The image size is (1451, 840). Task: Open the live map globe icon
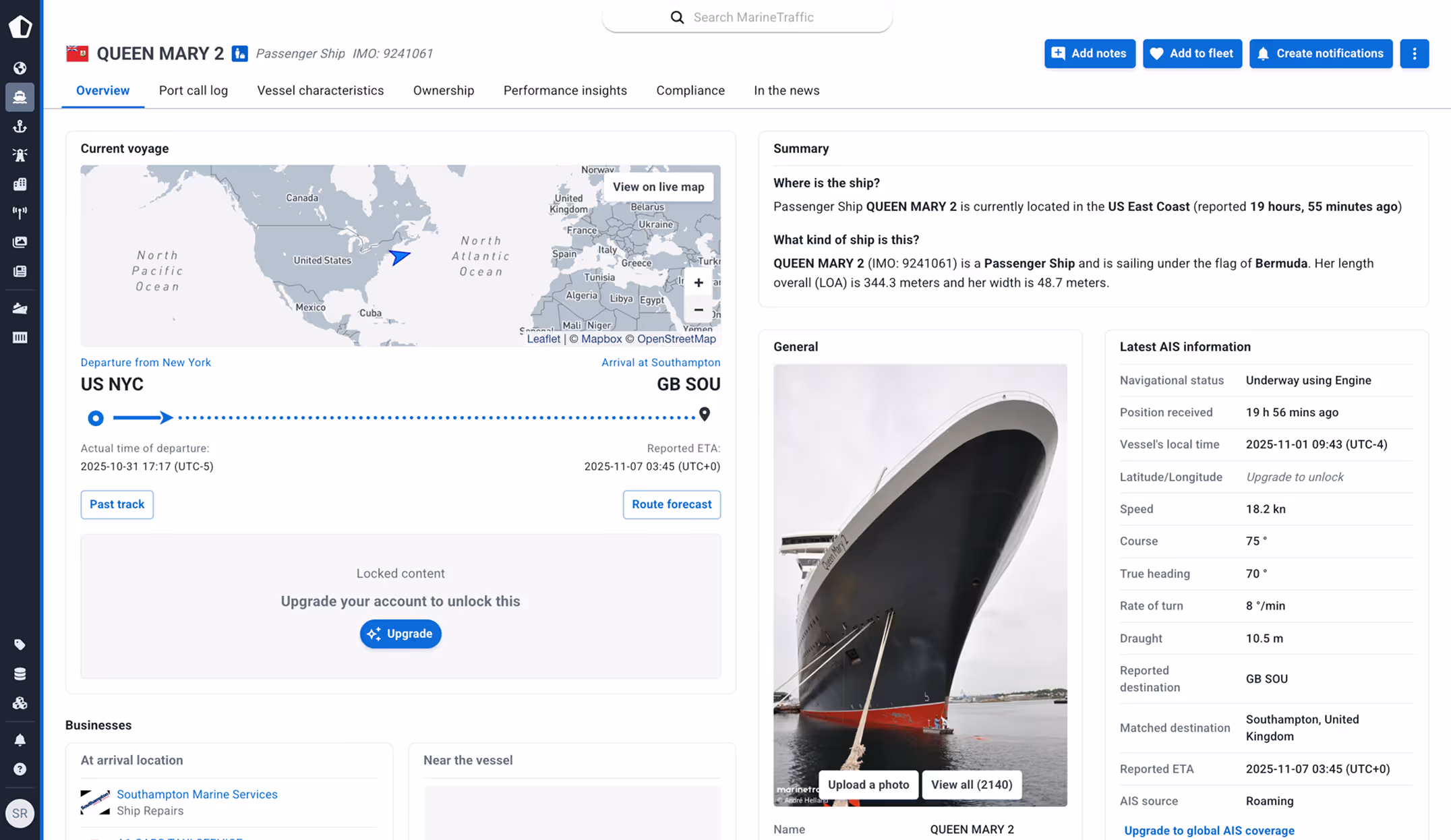[20, 68]
